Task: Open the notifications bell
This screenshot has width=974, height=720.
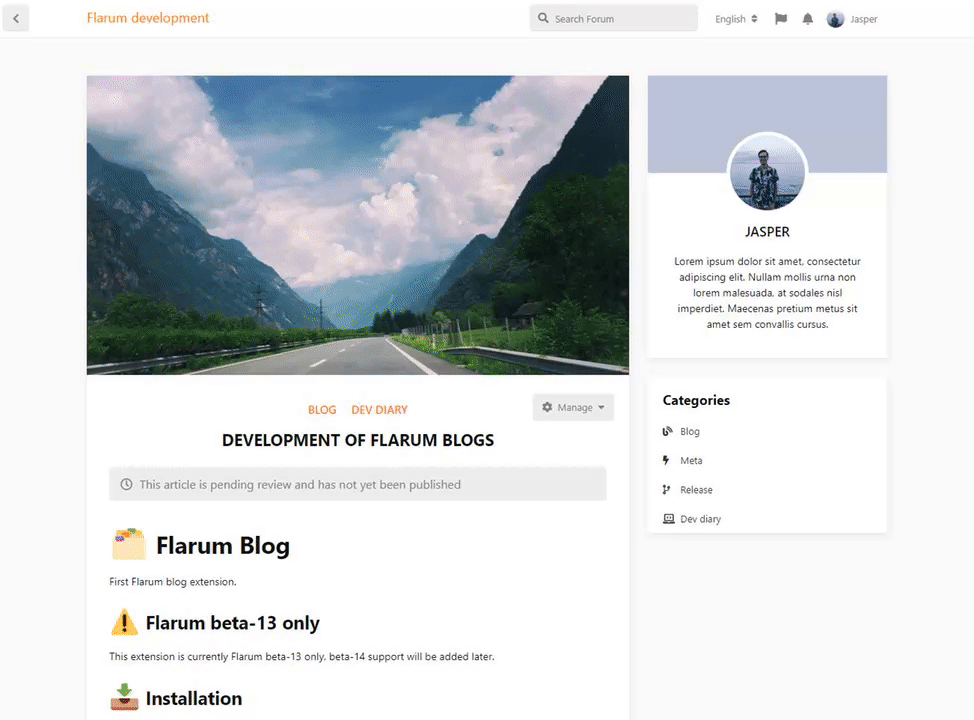Action: click(808, 19)
